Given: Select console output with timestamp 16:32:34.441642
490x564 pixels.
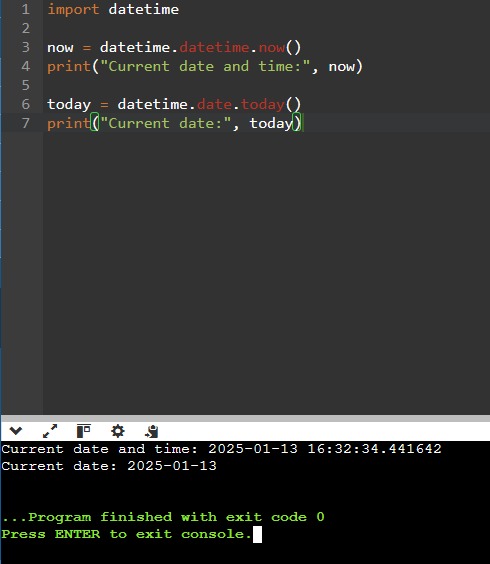Looking at the screenshot, I should [222, 449].
